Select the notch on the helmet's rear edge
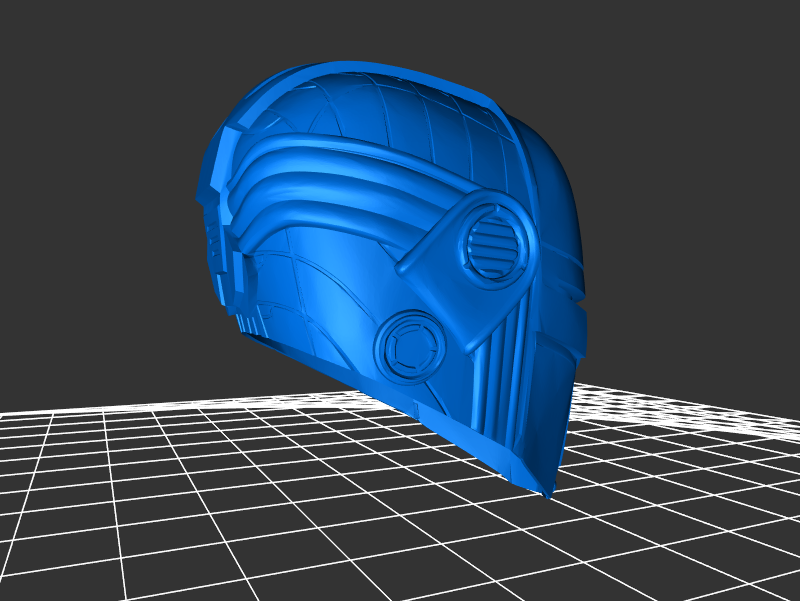 click(578, 295)
